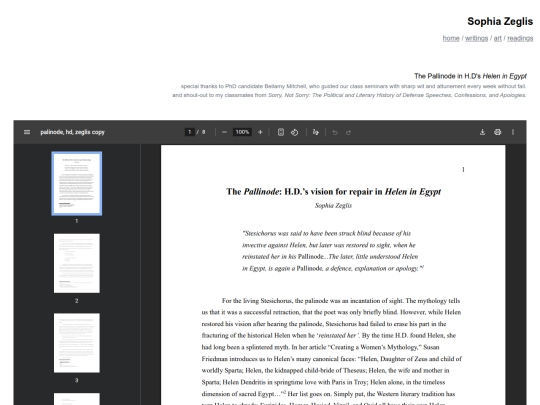Open the writings link

[477, 38]
